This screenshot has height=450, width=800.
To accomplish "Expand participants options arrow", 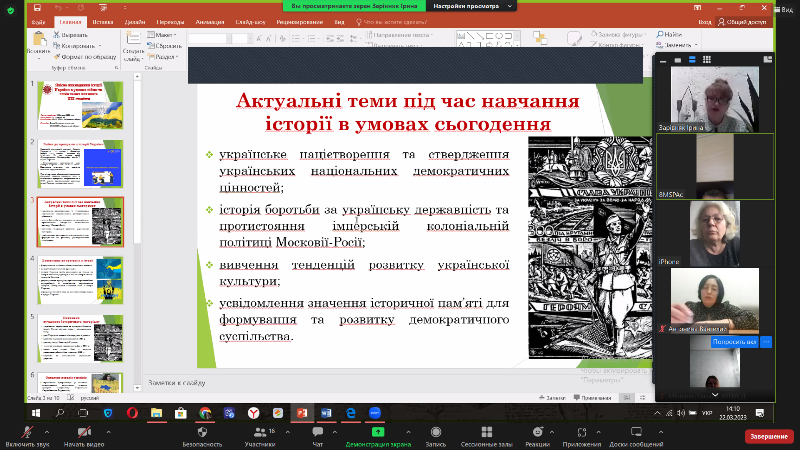I will (x=288, y=432).
